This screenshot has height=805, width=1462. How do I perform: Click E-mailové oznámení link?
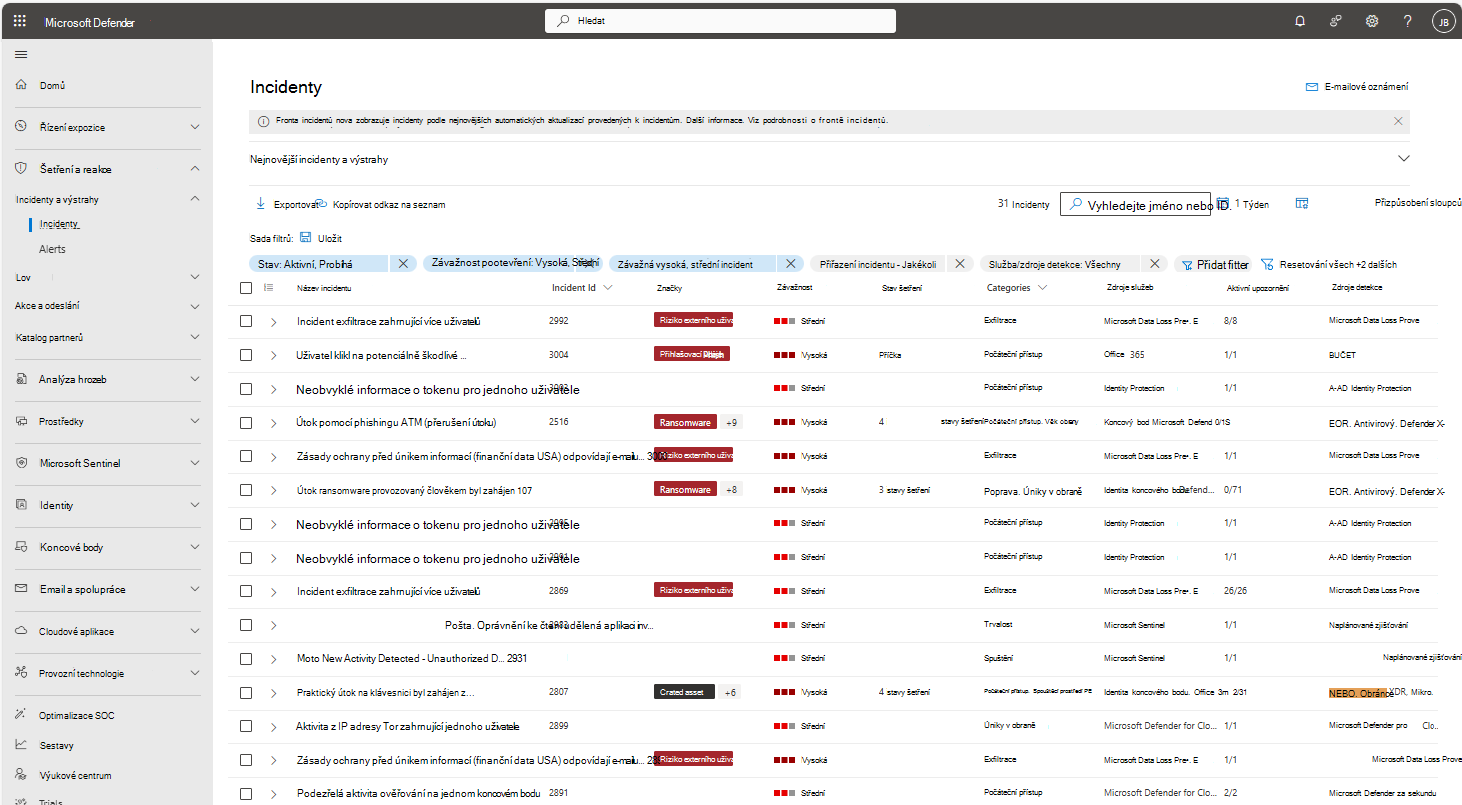click(1357, 87)
